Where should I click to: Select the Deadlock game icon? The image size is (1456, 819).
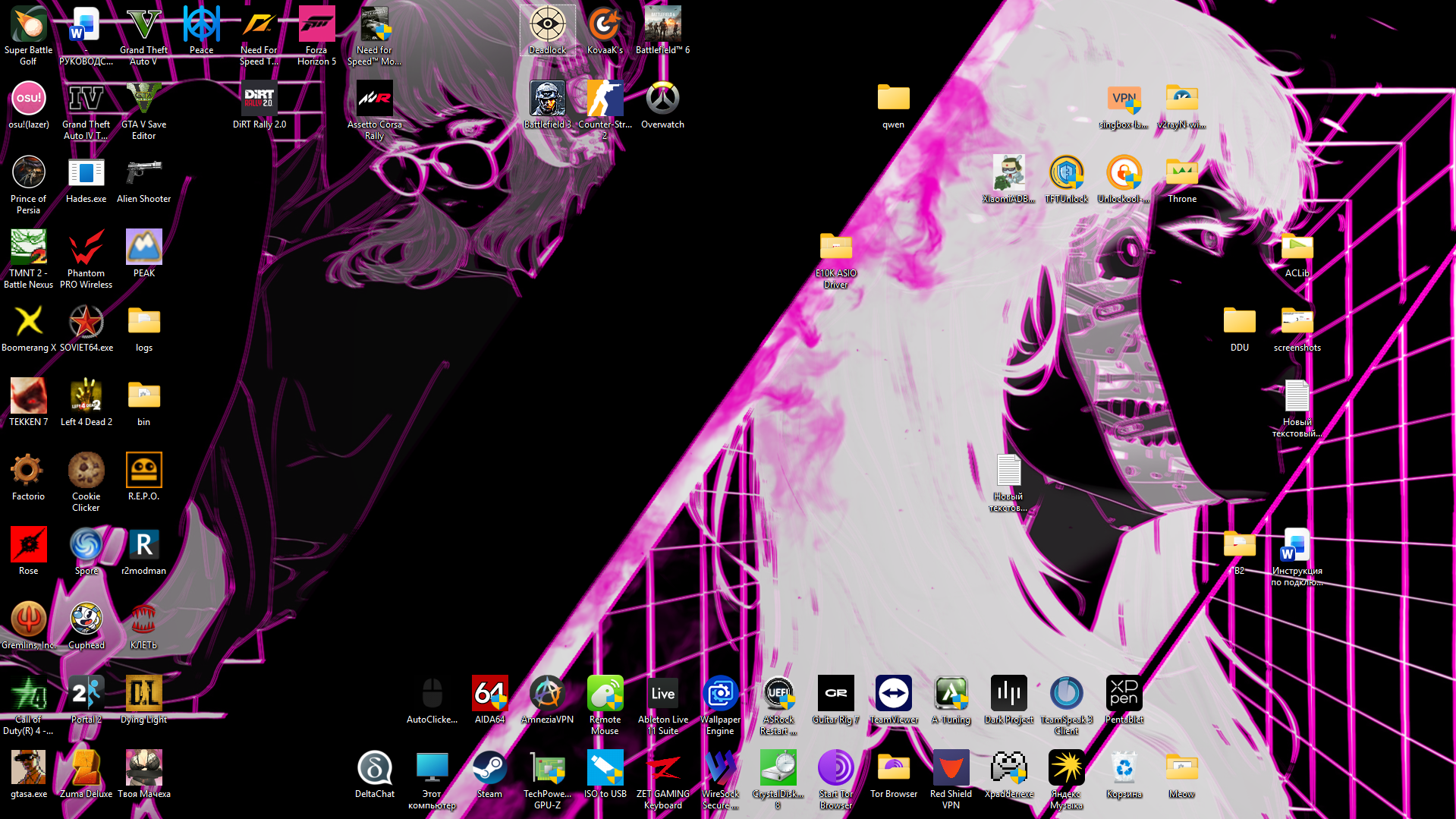tap(548, 30)
